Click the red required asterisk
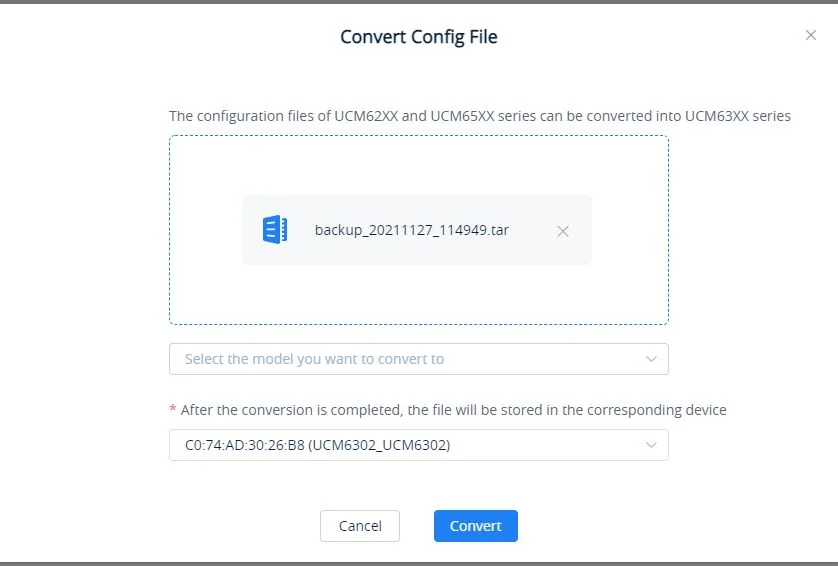Screen dimensions: 838x566 (173, 410)
